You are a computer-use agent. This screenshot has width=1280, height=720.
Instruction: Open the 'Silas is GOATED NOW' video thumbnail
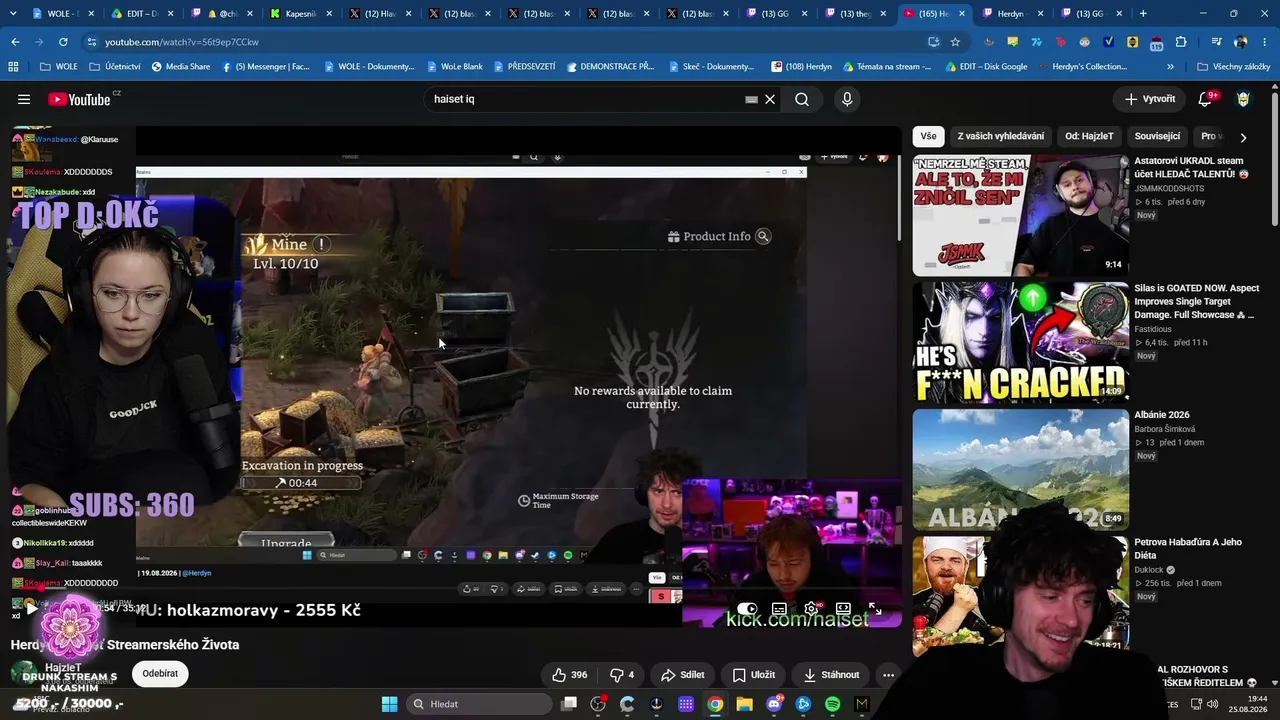coord(1020,342)
